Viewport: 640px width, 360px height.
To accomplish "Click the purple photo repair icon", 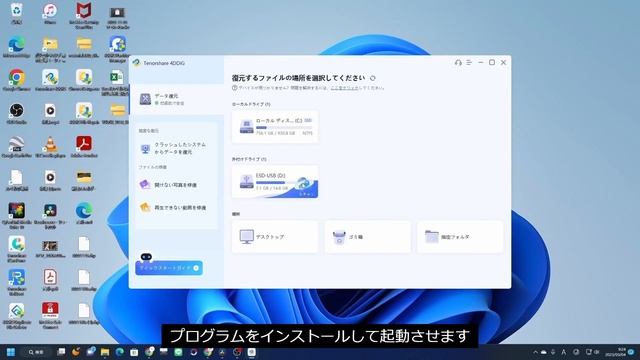I will (145, 184).
